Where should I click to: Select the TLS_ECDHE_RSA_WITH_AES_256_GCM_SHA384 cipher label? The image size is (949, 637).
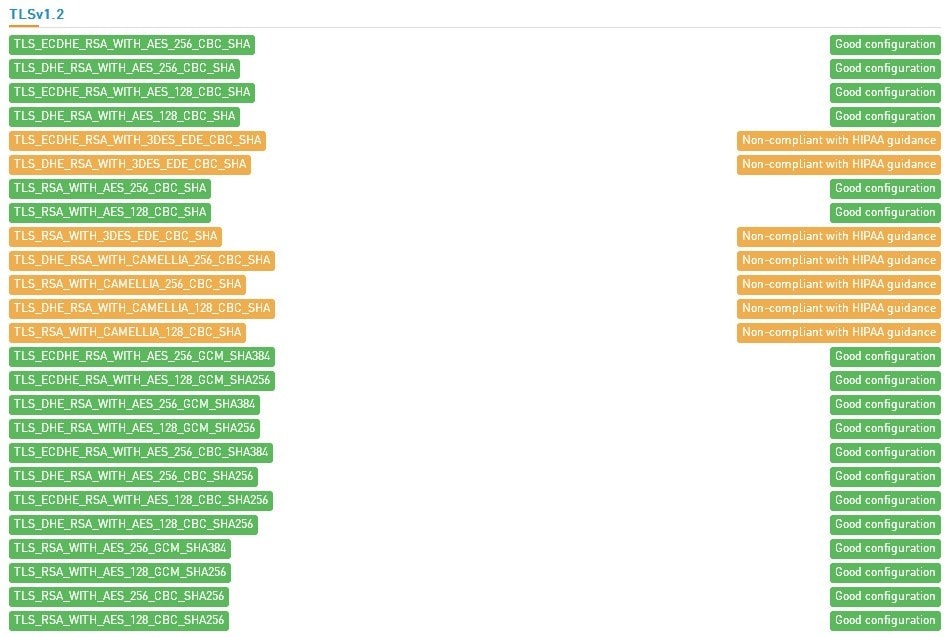tap(141, 356)
